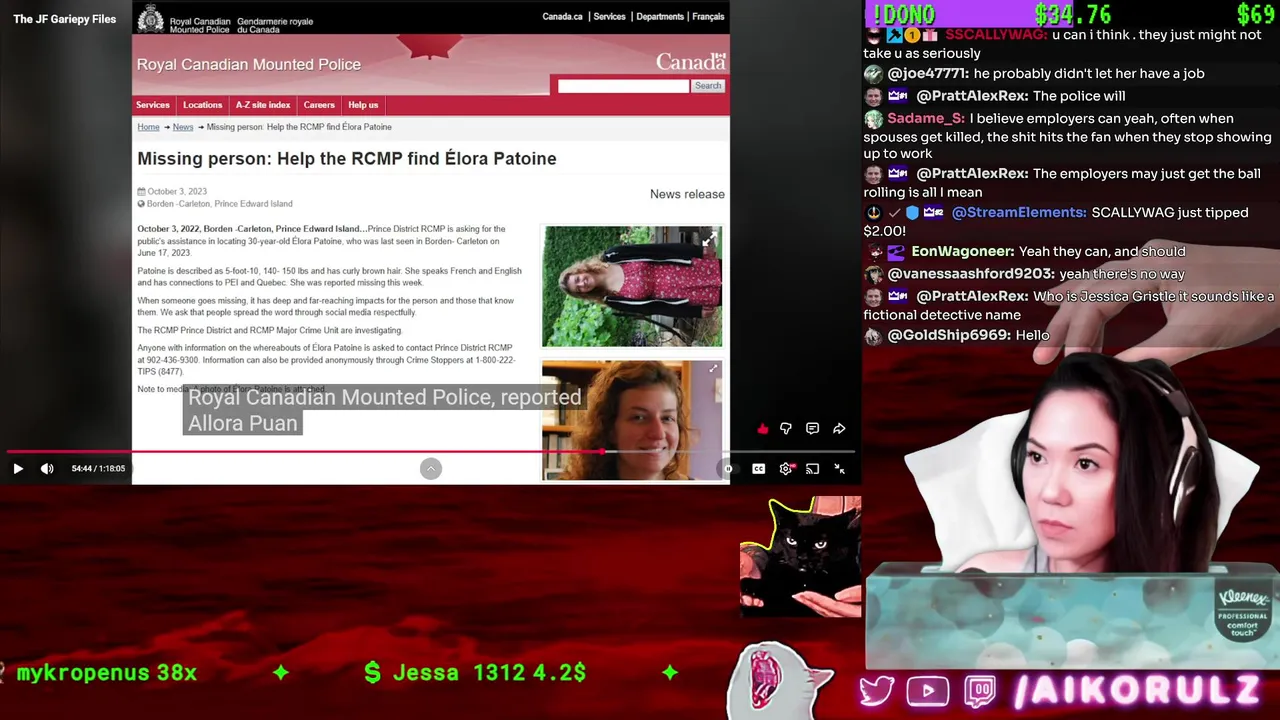Click the location pin icon beside Borden-Carleton

(x=141, y=204)
